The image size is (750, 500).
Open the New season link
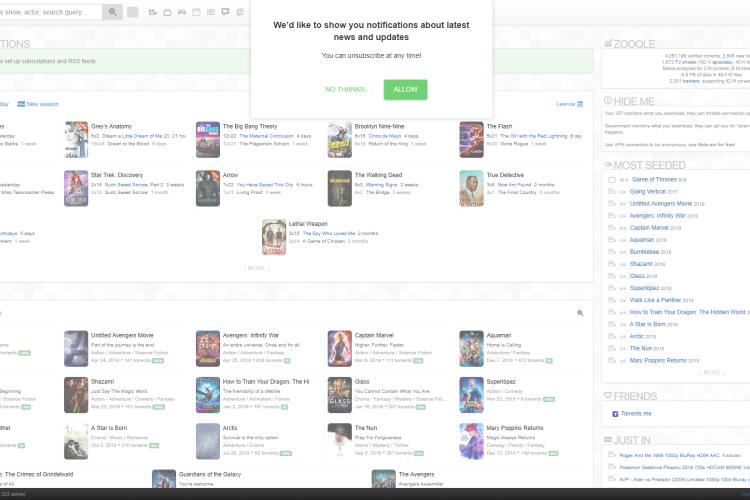pyautogui.click(x=43, y=104)
